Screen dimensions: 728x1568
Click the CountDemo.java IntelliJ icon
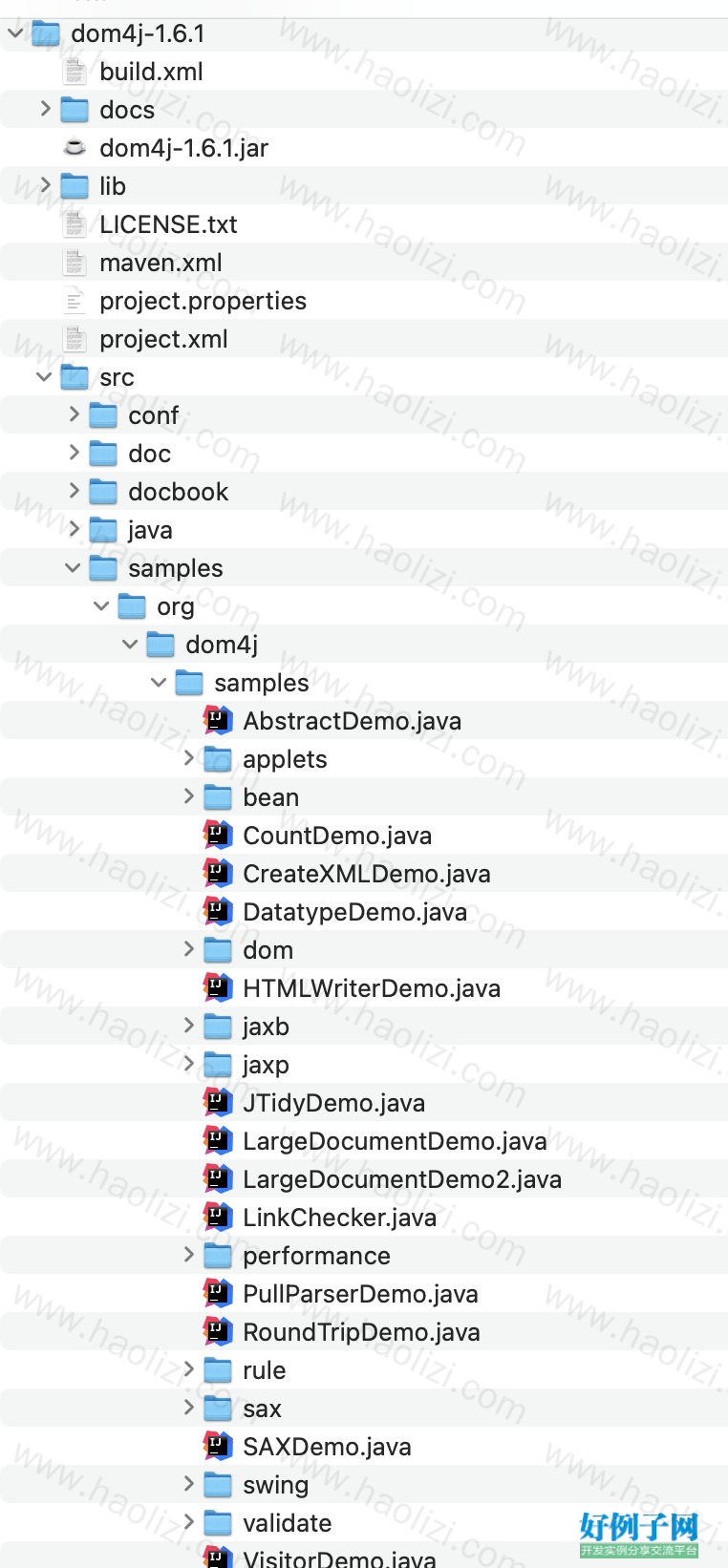[x=218, y=835]
